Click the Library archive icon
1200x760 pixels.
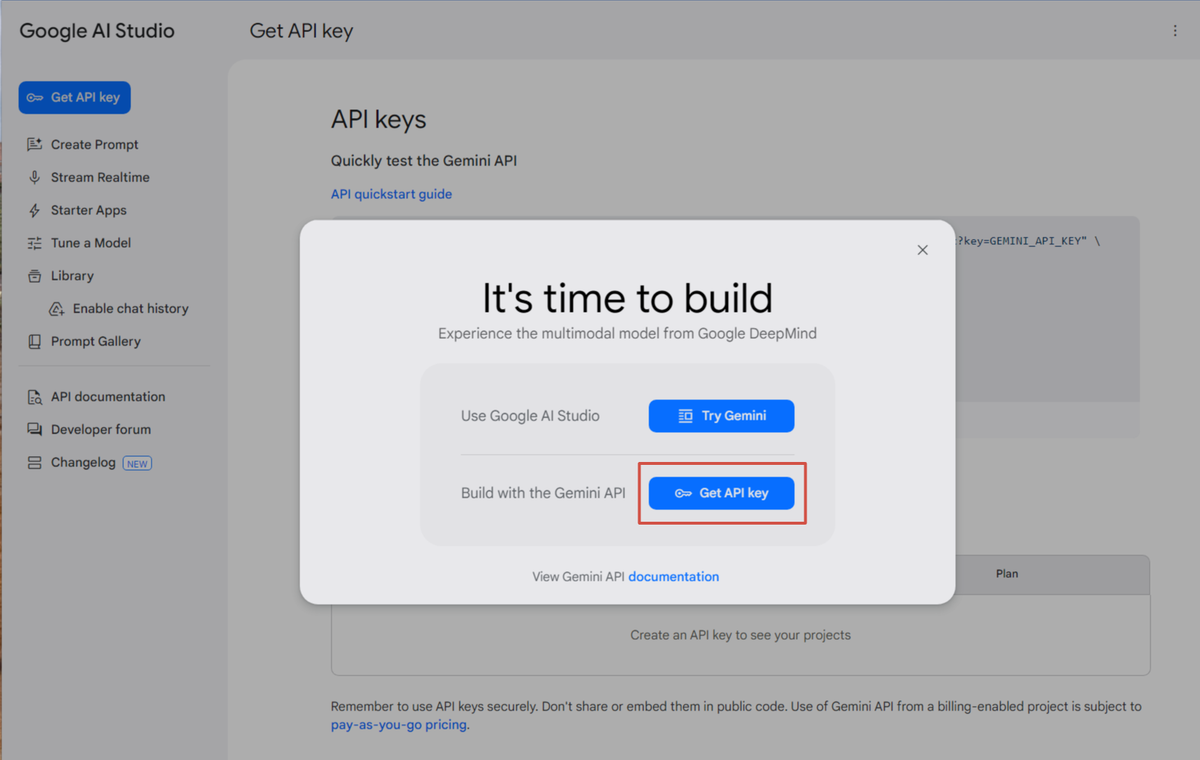coord(35,276)
